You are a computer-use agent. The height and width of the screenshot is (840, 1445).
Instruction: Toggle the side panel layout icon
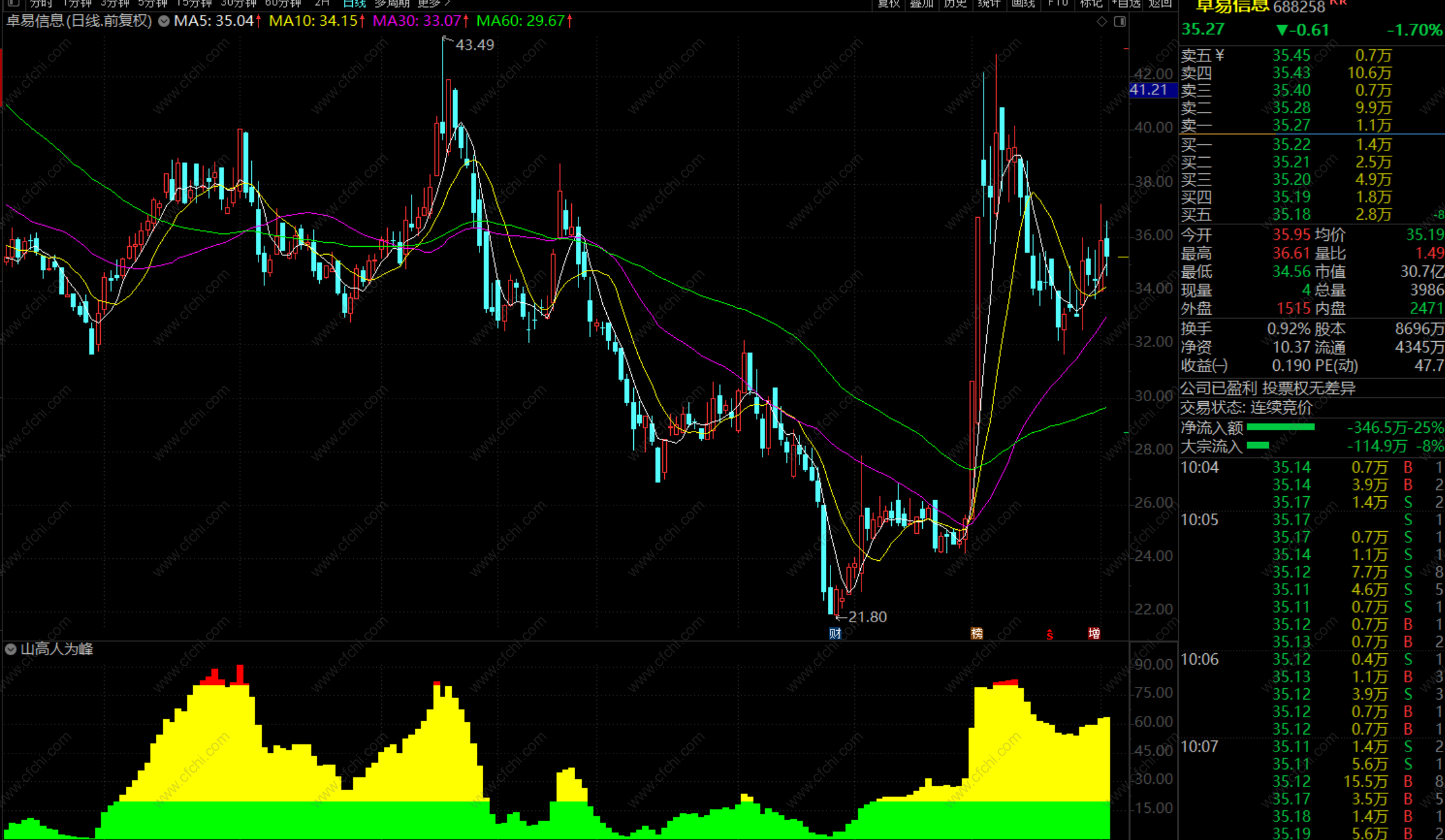click(1120, 21)
